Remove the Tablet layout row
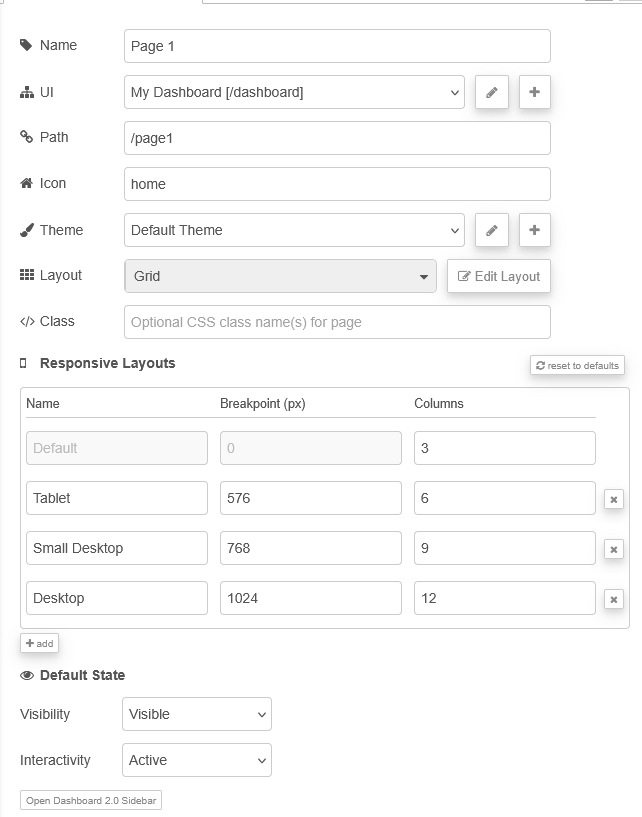 pos(613,499)
